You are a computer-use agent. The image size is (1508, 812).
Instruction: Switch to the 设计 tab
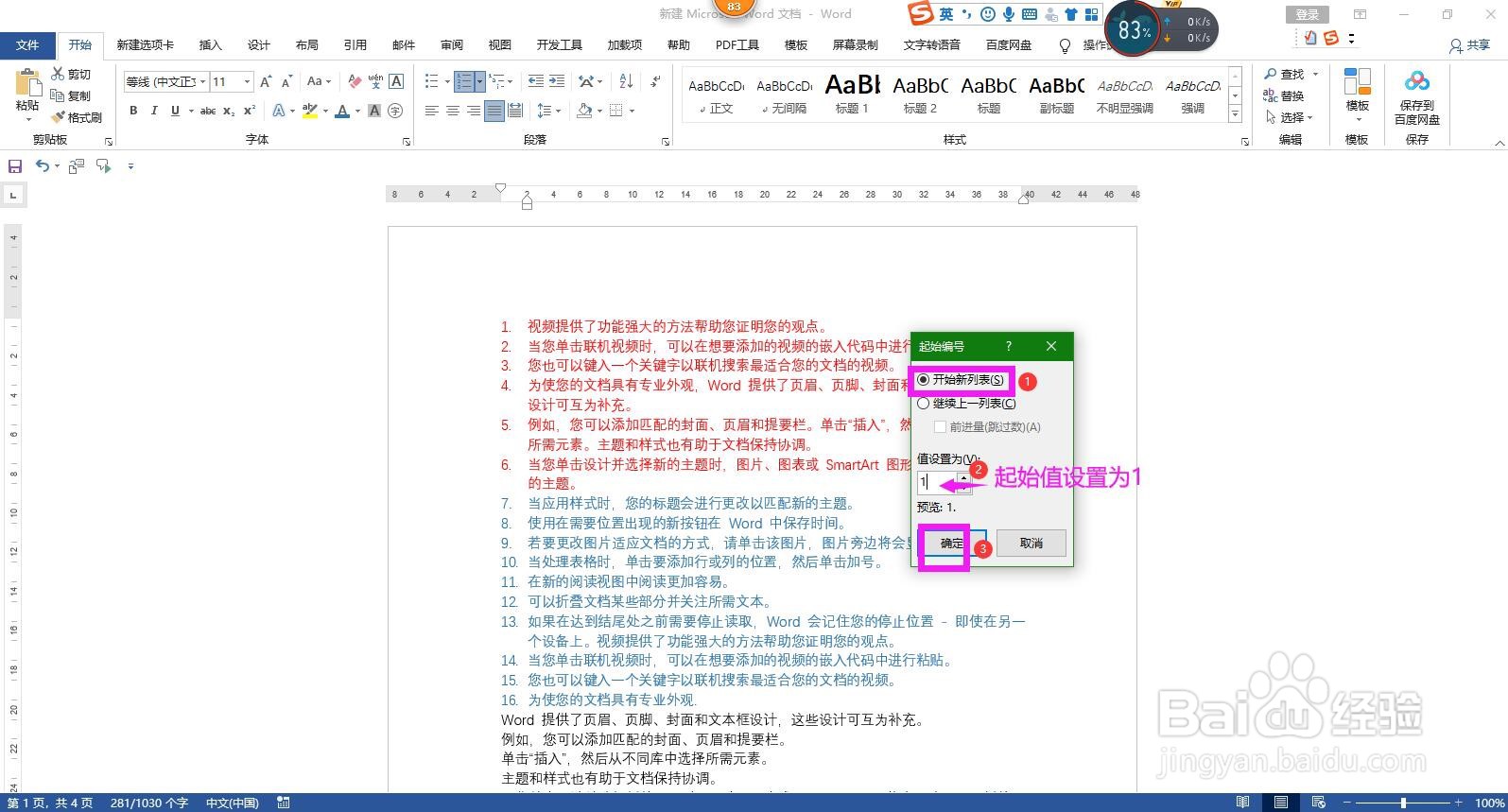pos(258,44)
